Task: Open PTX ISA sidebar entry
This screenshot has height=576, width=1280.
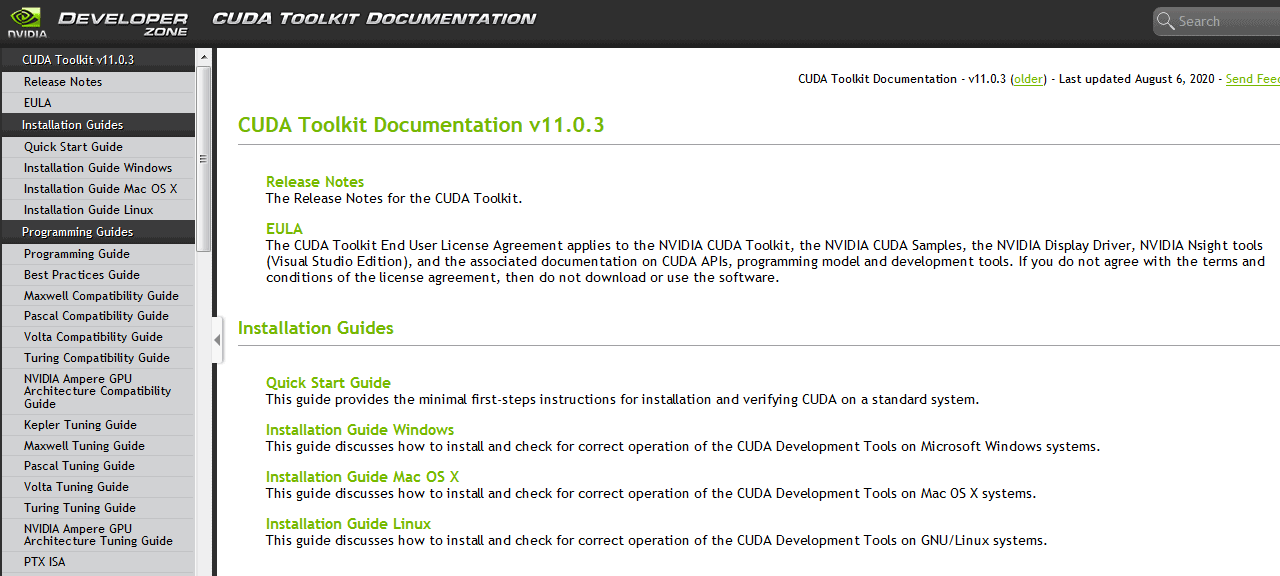Action: click(98, 562)
